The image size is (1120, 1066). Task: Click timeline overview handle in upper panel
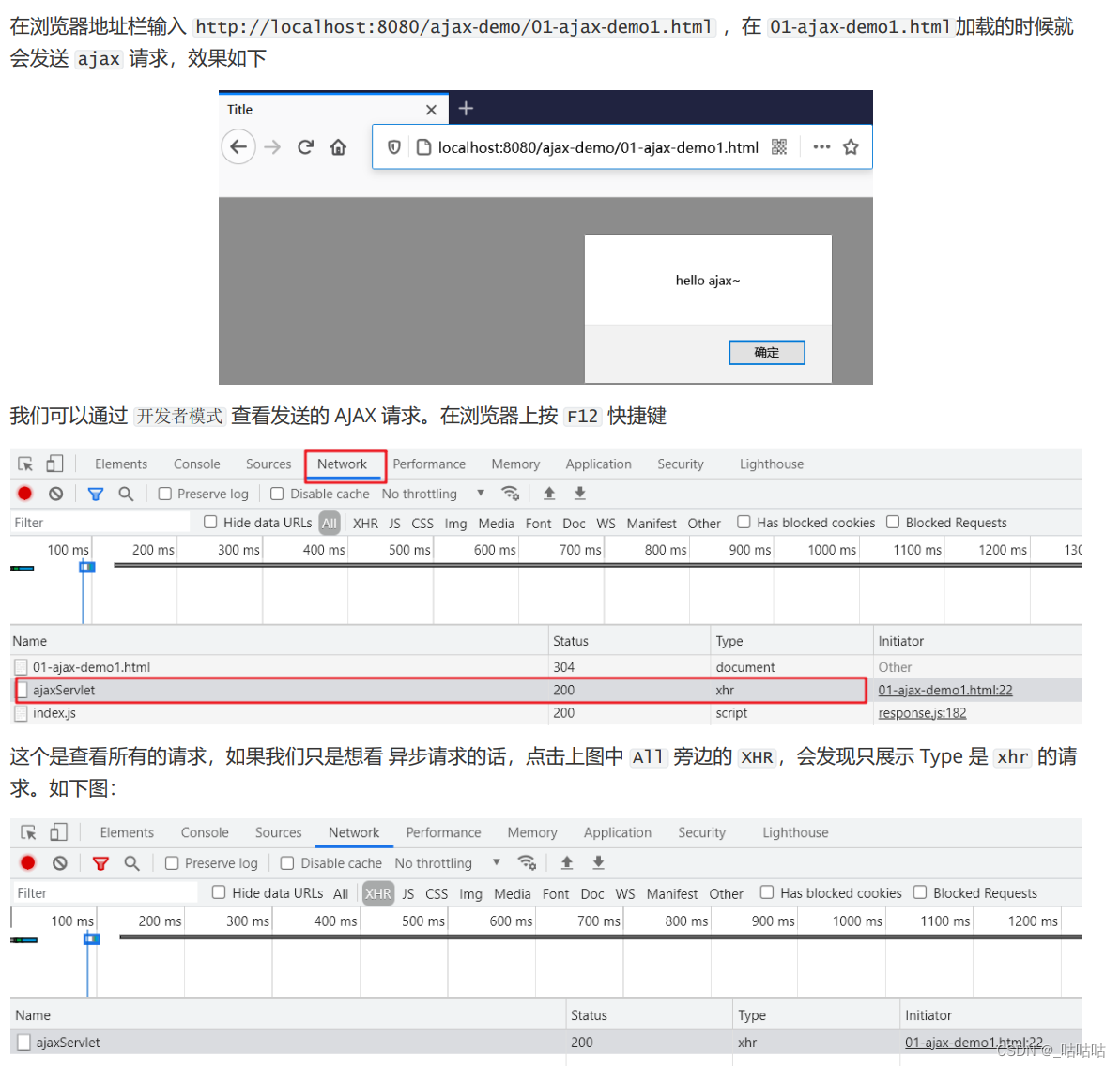tap(87, 567)
